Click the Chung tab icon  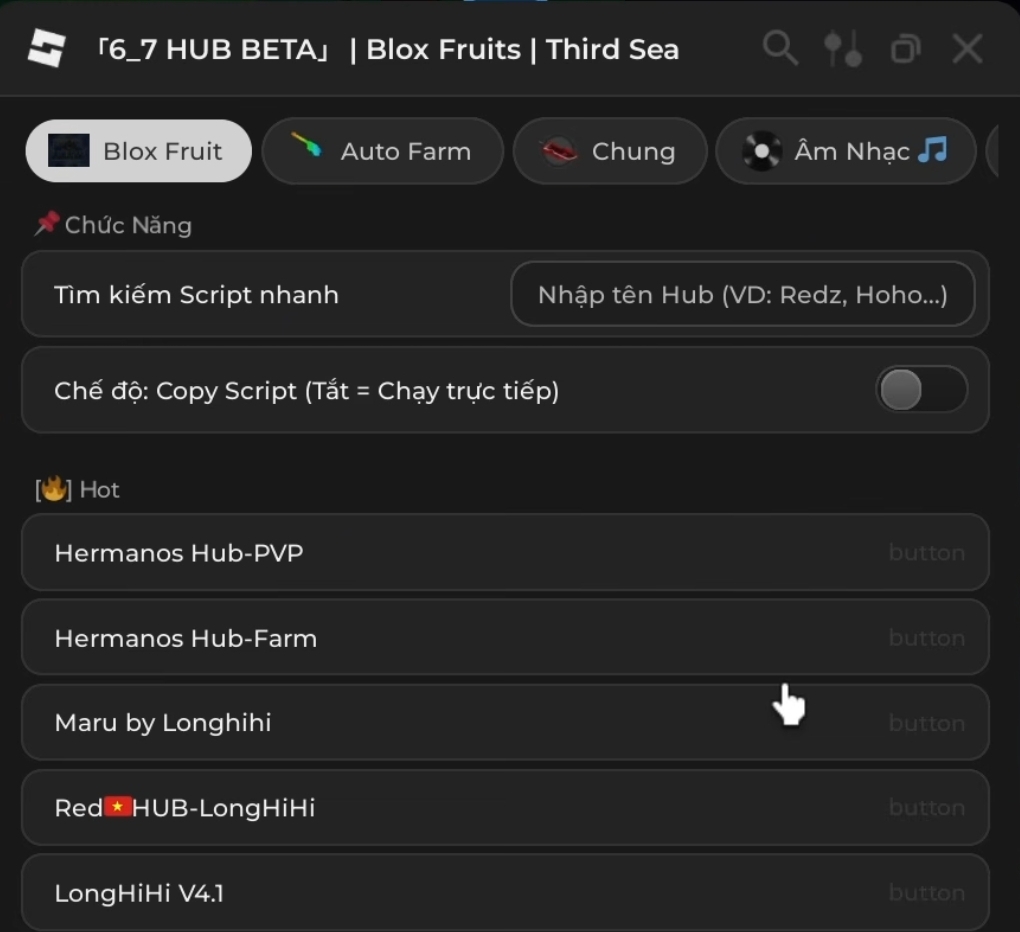(x=560, y=151)
